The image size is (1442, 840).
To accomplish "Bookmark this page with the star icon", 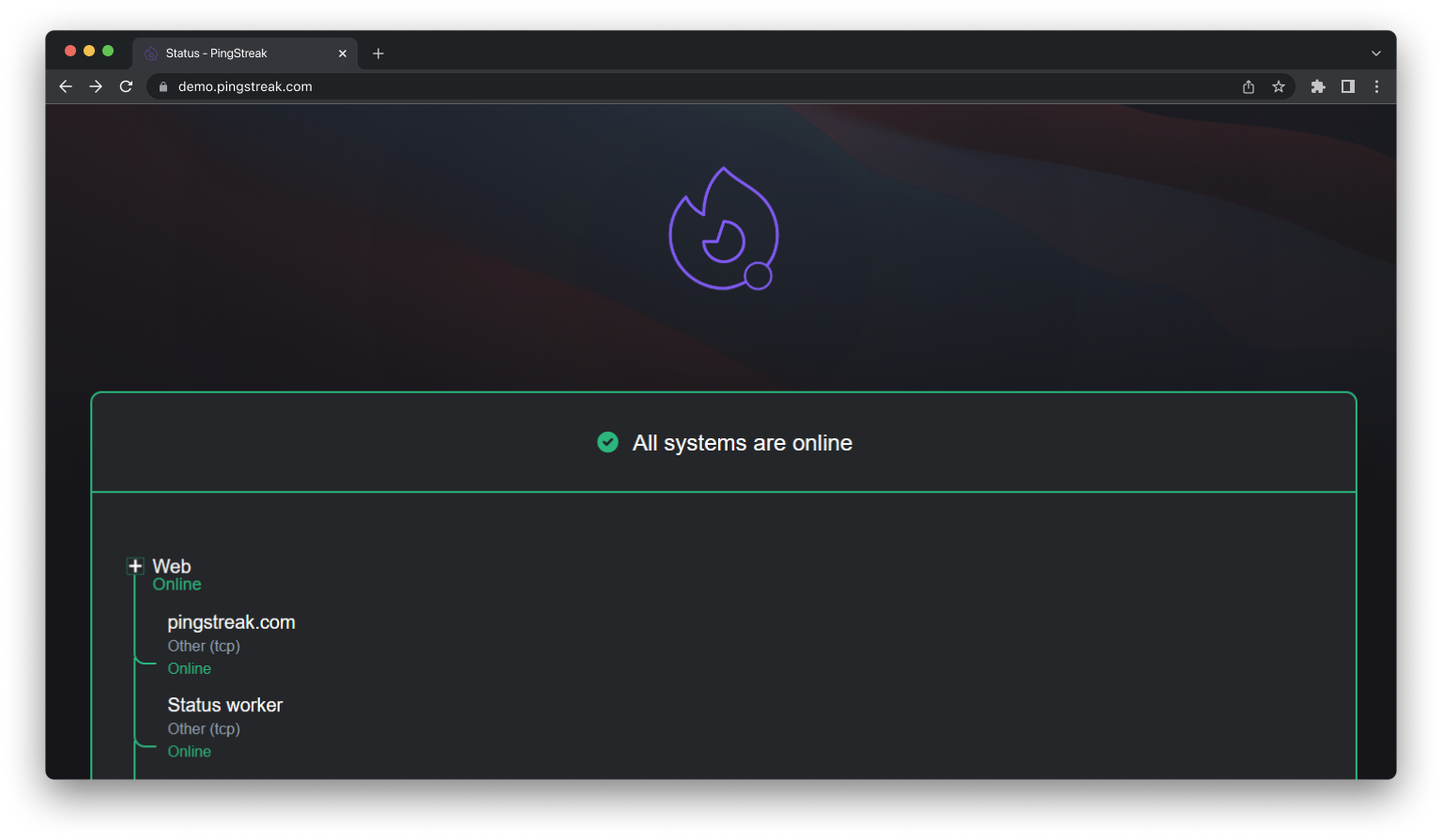I will click(1279, 86).
